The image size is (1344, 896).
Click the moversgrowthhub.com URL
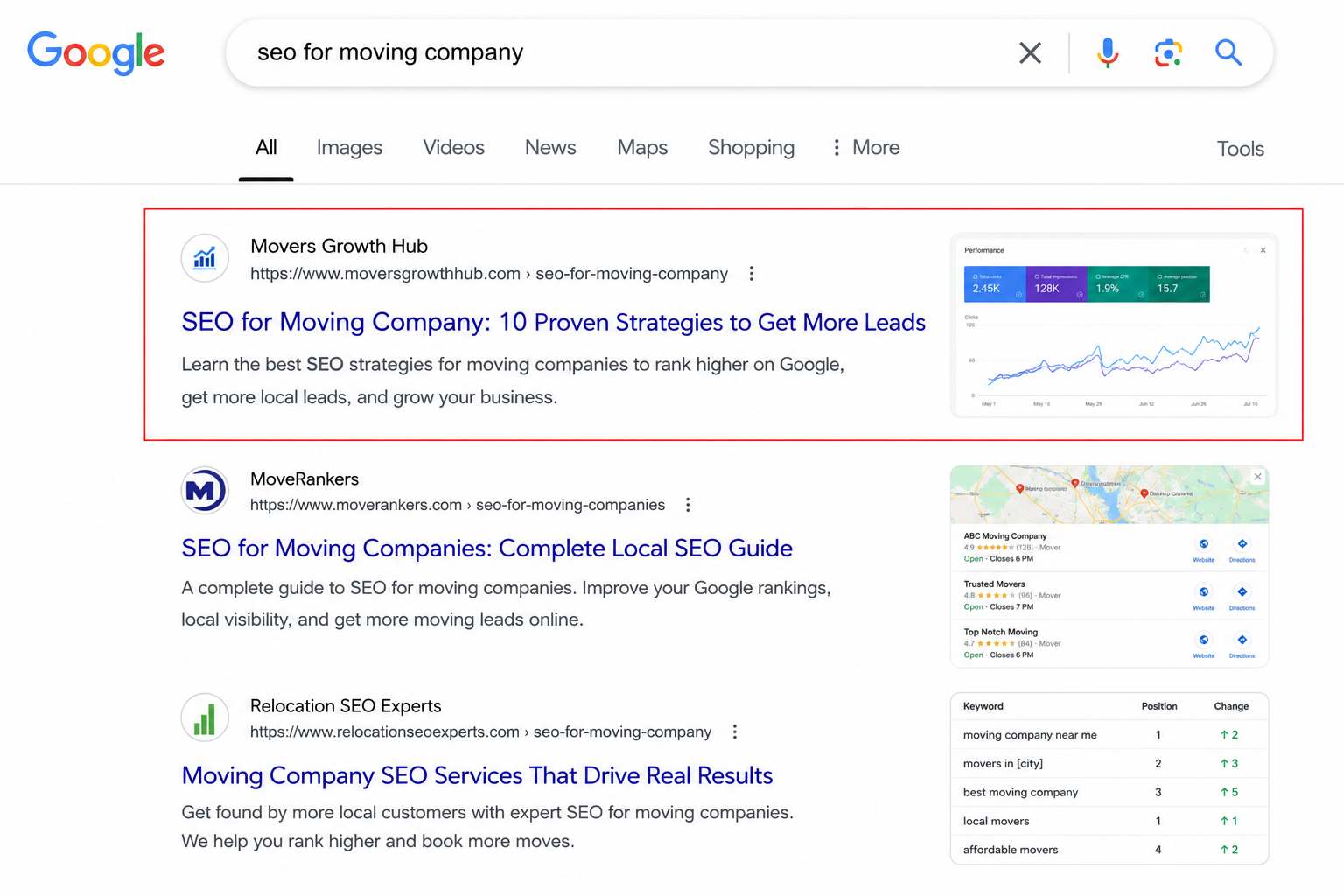tap(489, 274)
